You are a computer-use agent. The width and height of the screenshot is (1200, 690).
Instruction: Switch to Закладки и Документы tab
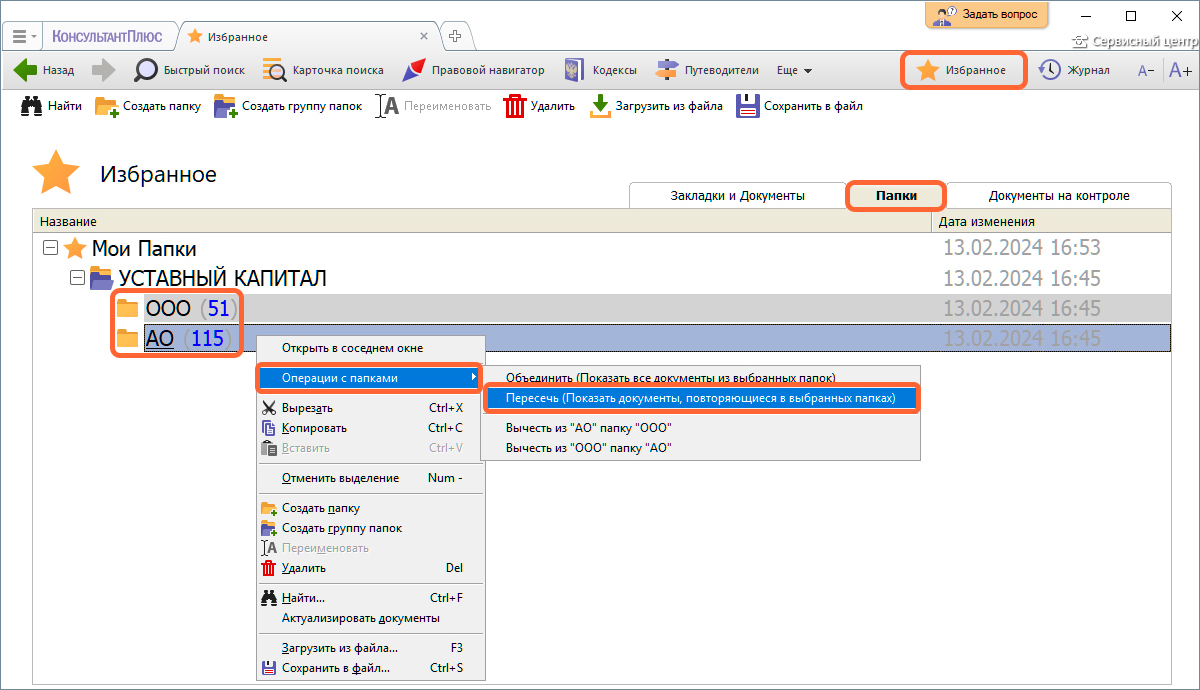[737, 196]
